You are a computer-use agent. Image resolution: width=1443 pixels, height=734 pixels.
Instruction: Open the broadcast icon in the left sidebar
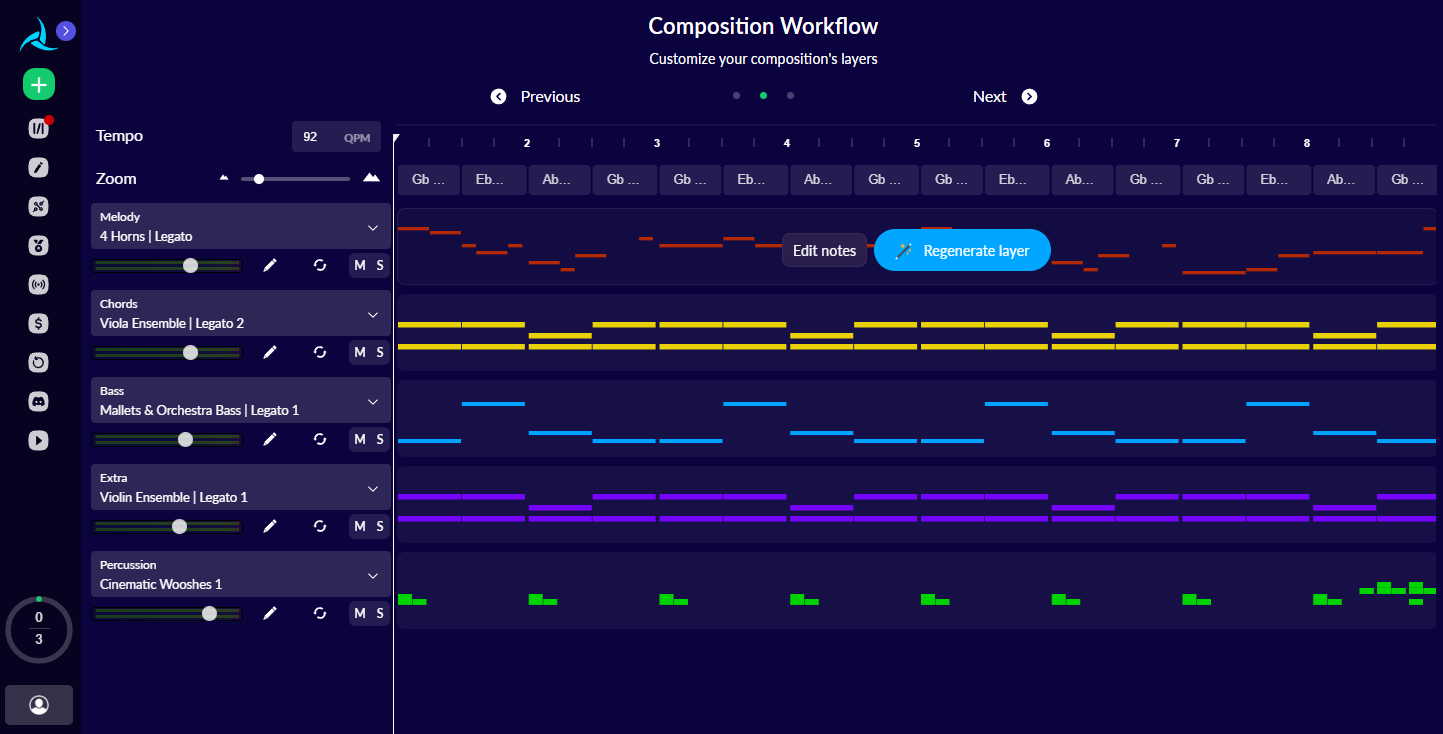(x=38, y=284)
